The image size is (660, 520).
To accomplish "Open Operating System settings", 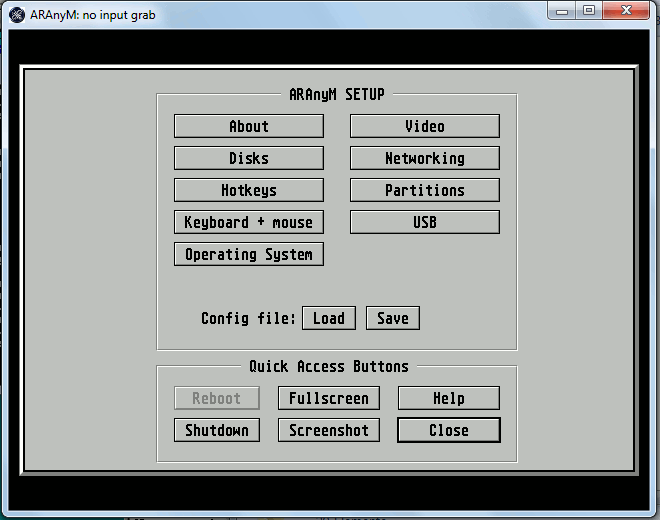I will point(249,254).
